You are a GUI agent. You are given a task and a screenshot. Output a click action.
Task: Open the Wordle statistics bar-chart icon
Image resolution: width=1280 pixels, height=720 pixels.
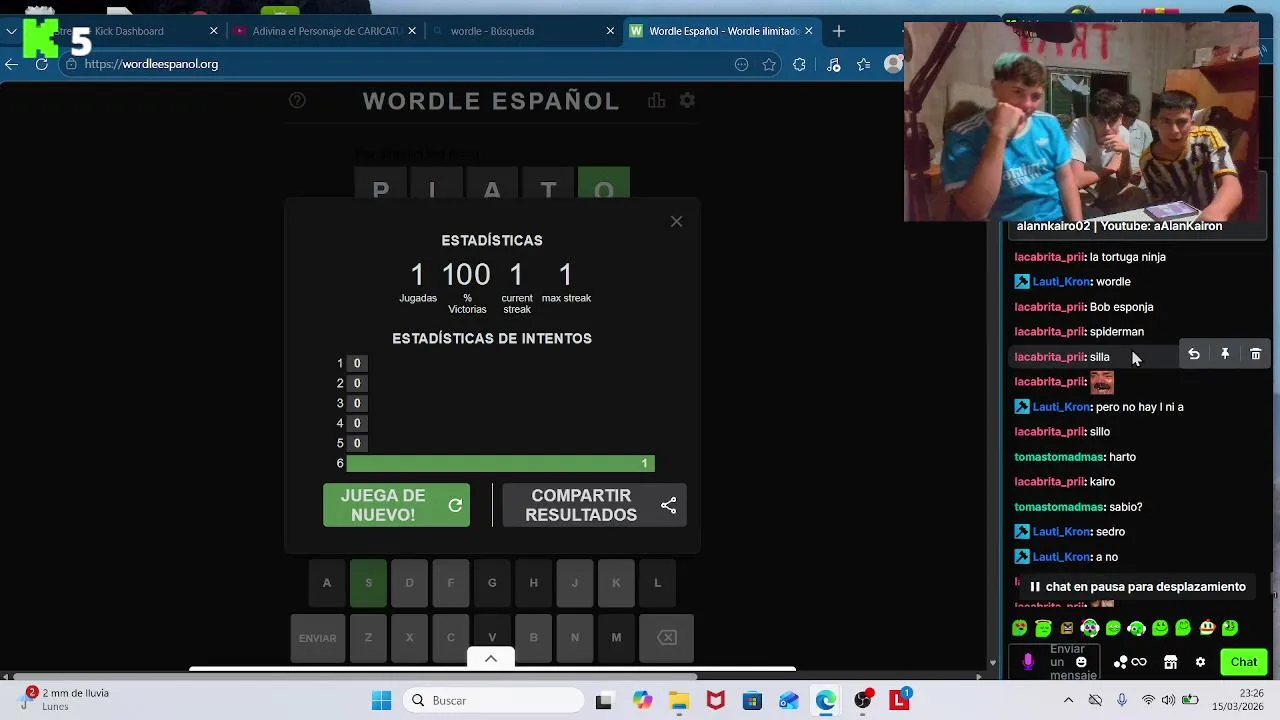[656, 100]
